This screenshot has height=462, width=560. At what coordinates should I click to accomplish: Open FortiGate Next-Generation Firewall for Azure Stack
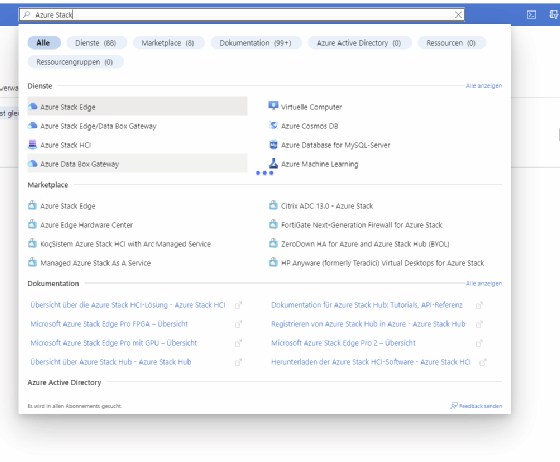[361, 225]
